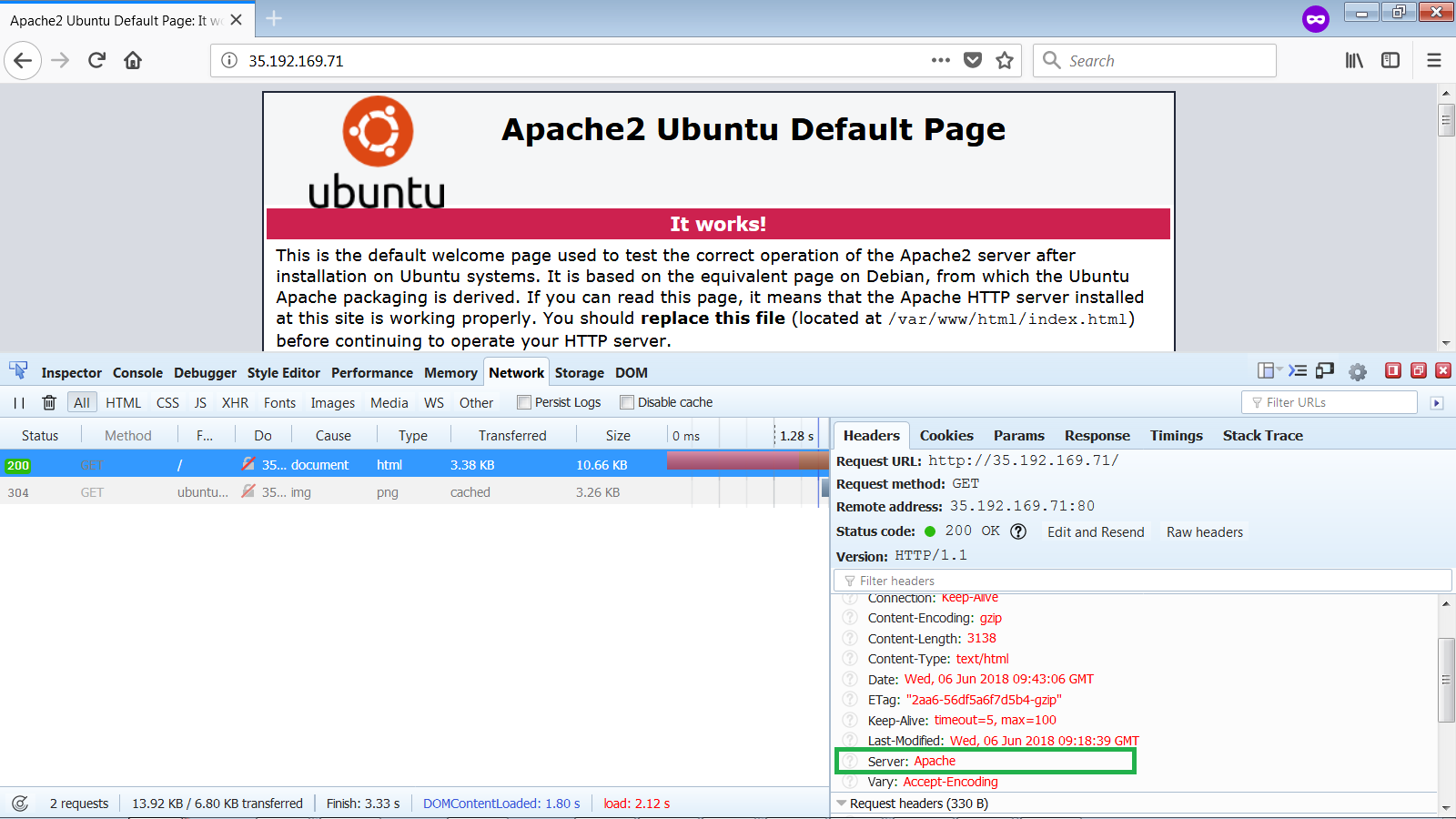Screen dimensions: 1456x819
Task: Select the All request type filter
Action: click(x=82, y=402)
